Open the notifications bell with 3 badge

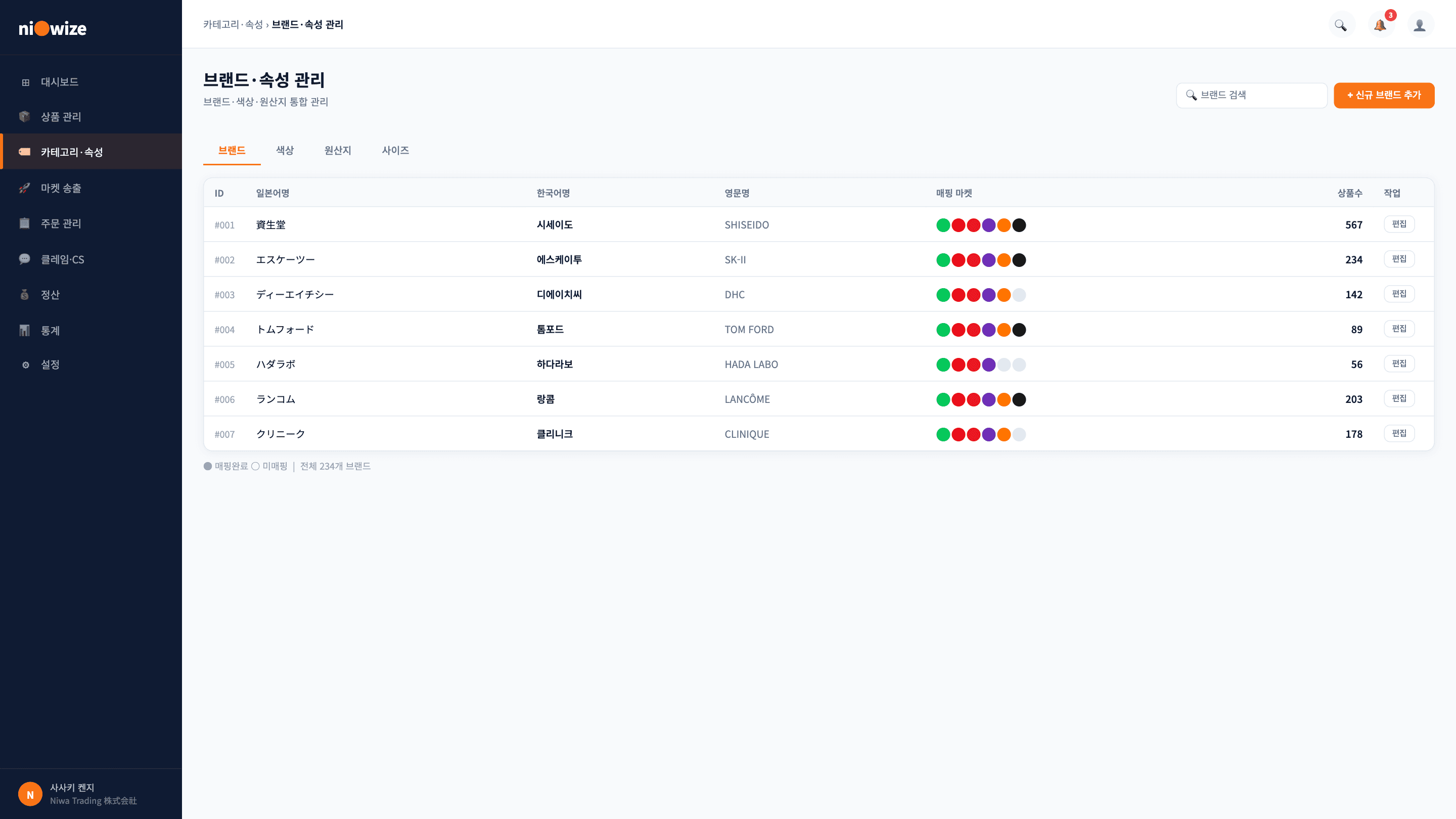point(1380,25)
